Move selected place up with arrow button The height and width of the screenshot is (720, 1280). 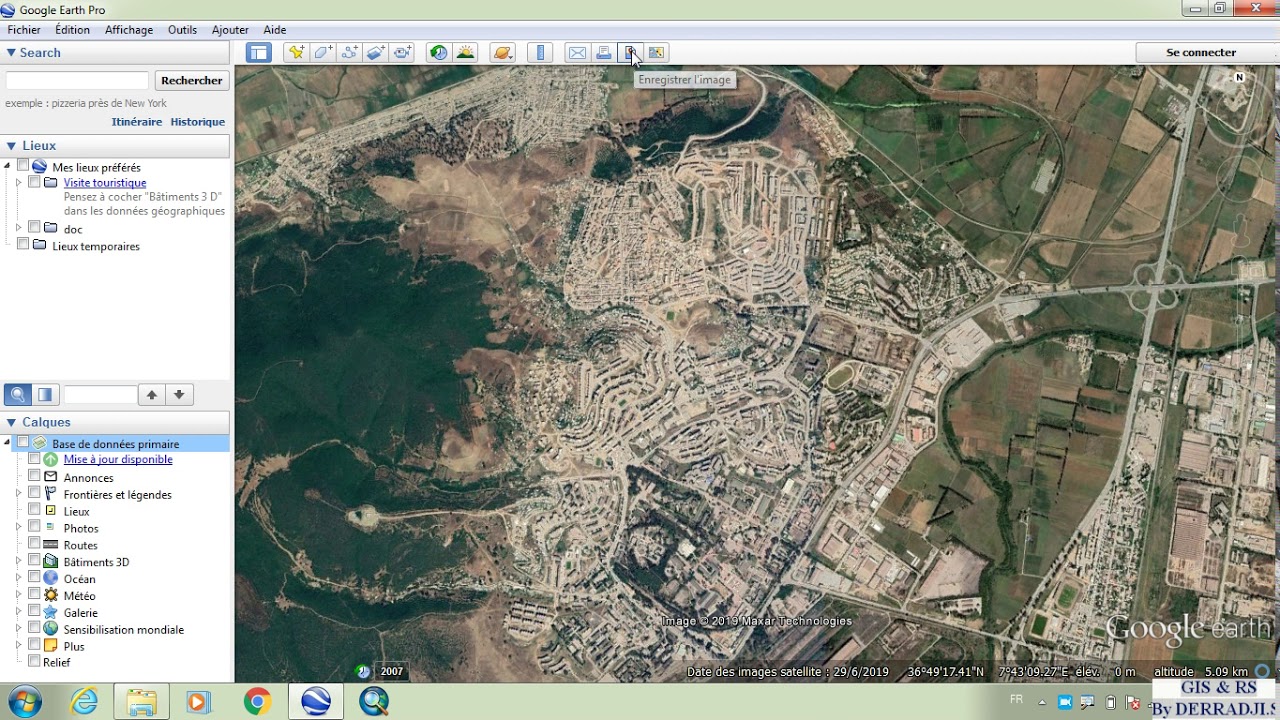(x=152, y=395)
